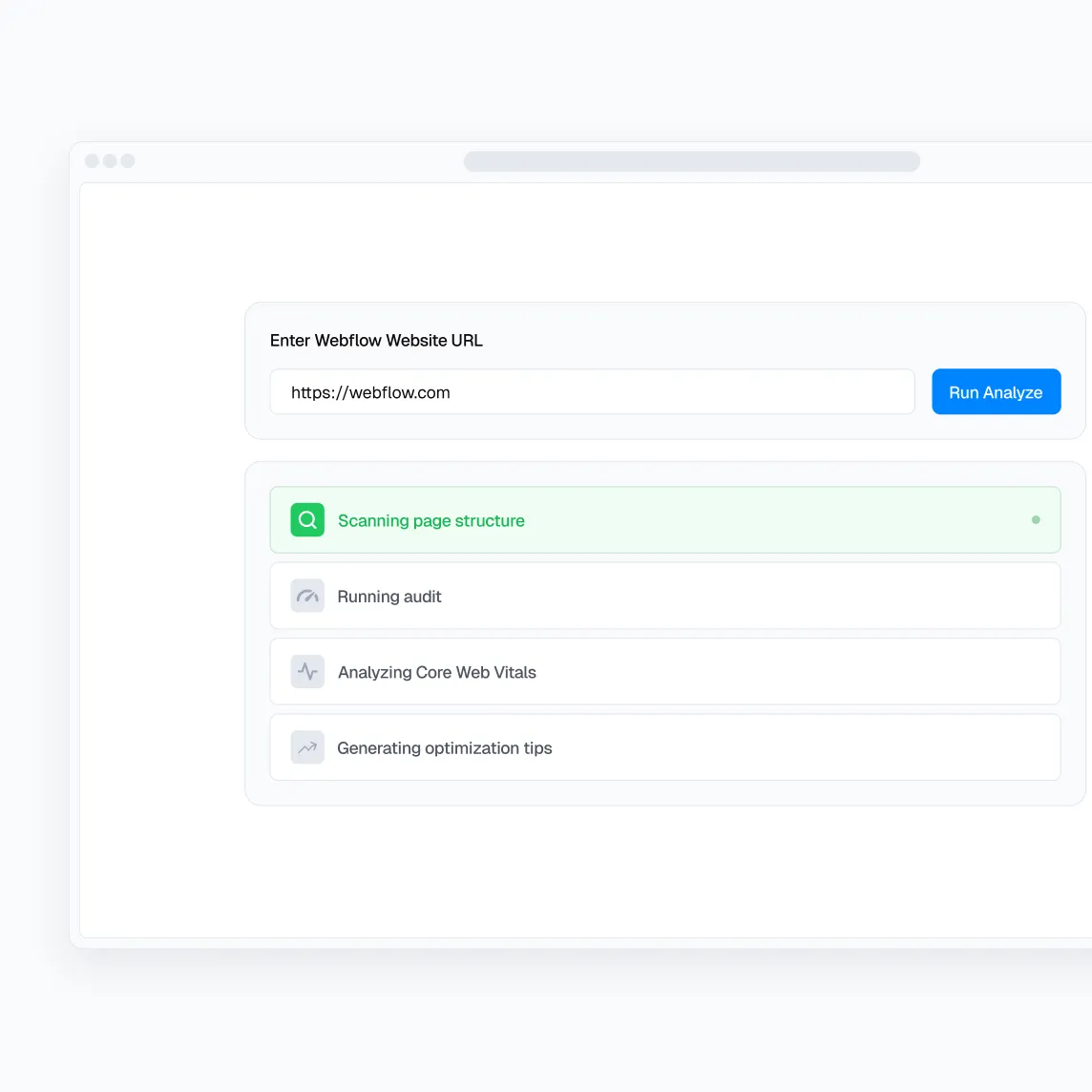Click inside the website URL input

tap(592, 391)
